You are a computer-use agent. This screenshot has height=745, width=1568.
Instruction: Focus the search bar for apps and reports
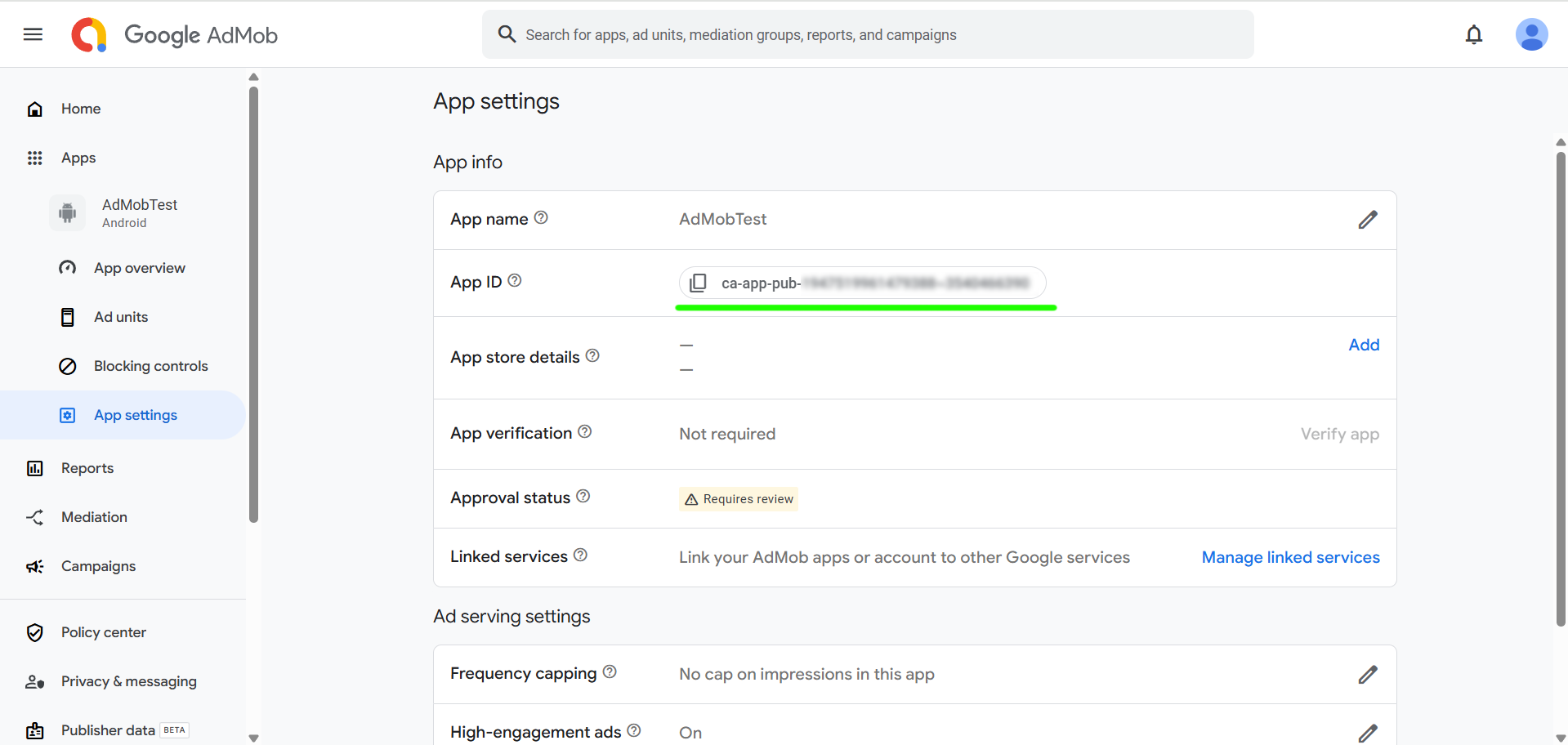866,35
